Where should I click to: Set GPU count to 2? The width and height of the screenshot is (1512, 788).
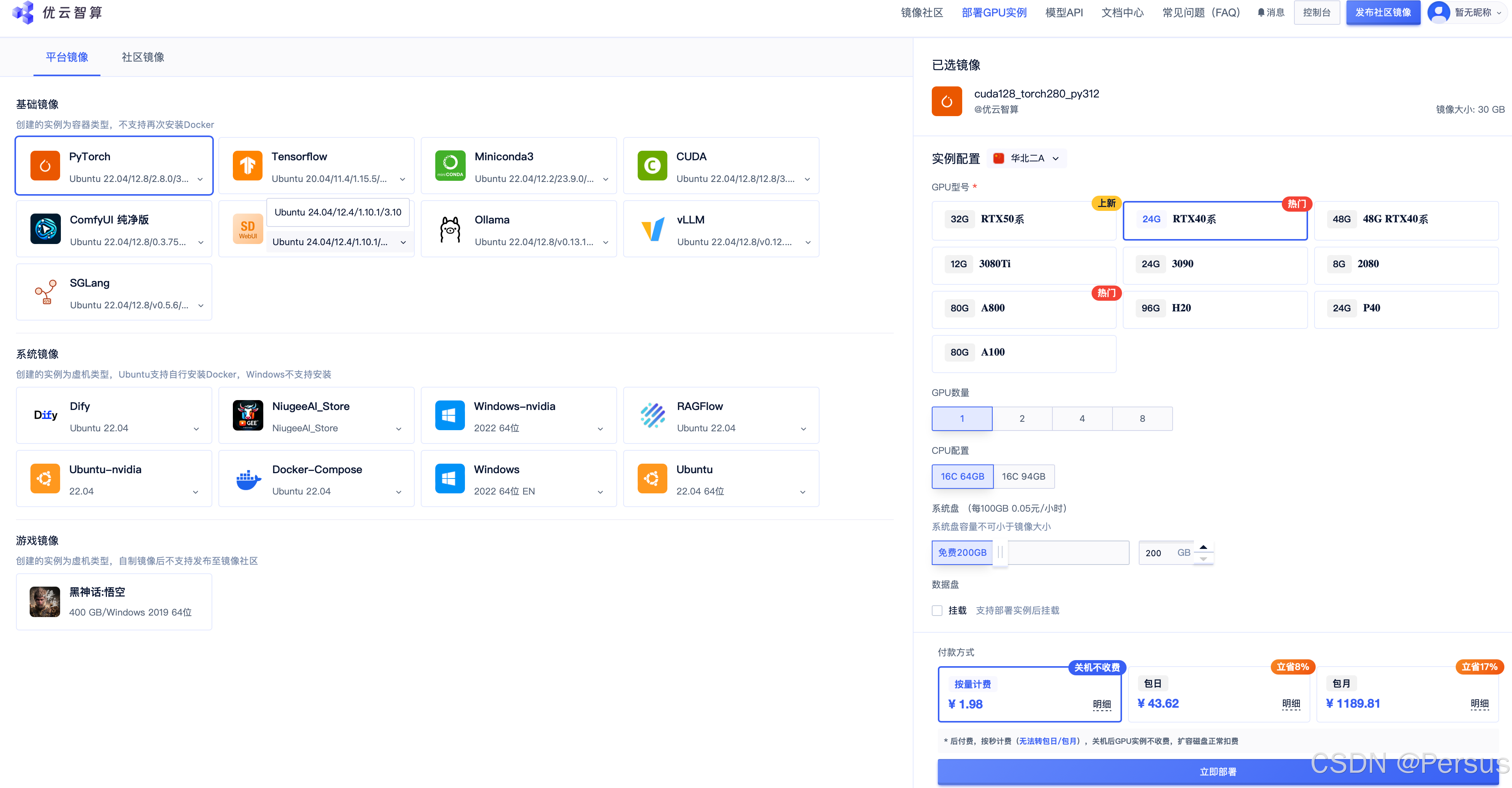1022,419
